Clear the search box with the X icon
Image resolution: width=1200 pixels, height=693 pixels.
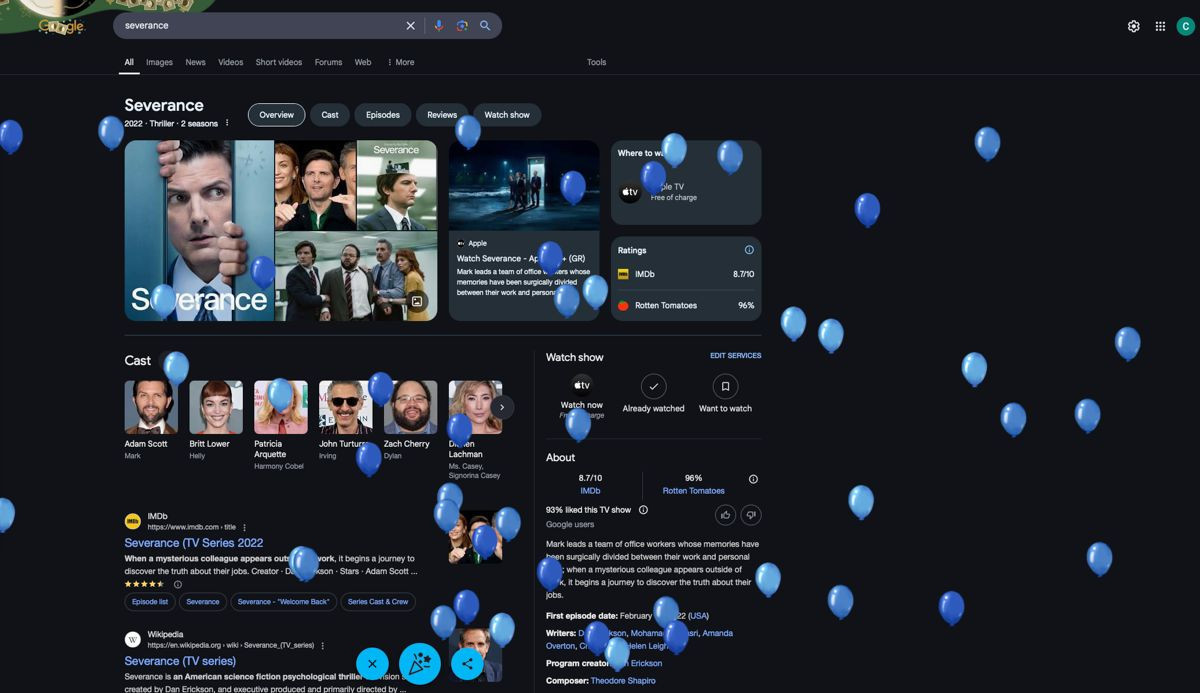tap(410, 26)
